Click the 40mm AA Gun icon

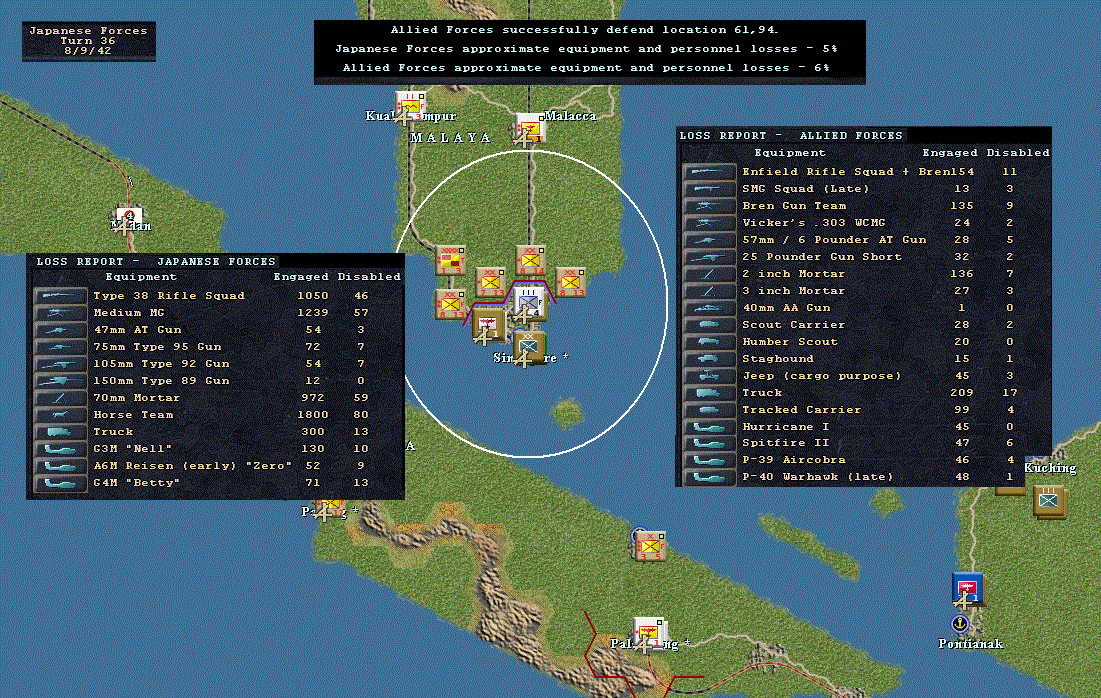(709, 308)
